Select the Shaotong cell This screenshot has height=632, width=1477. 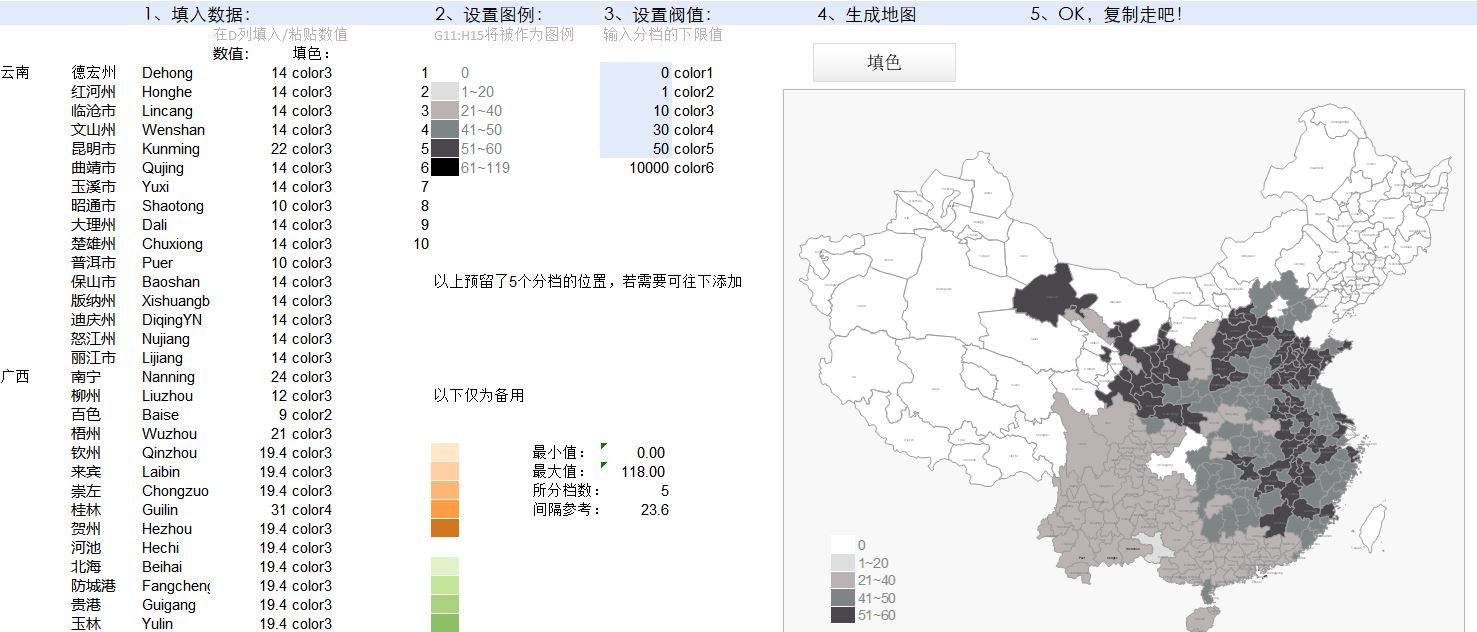click(175, 206)
